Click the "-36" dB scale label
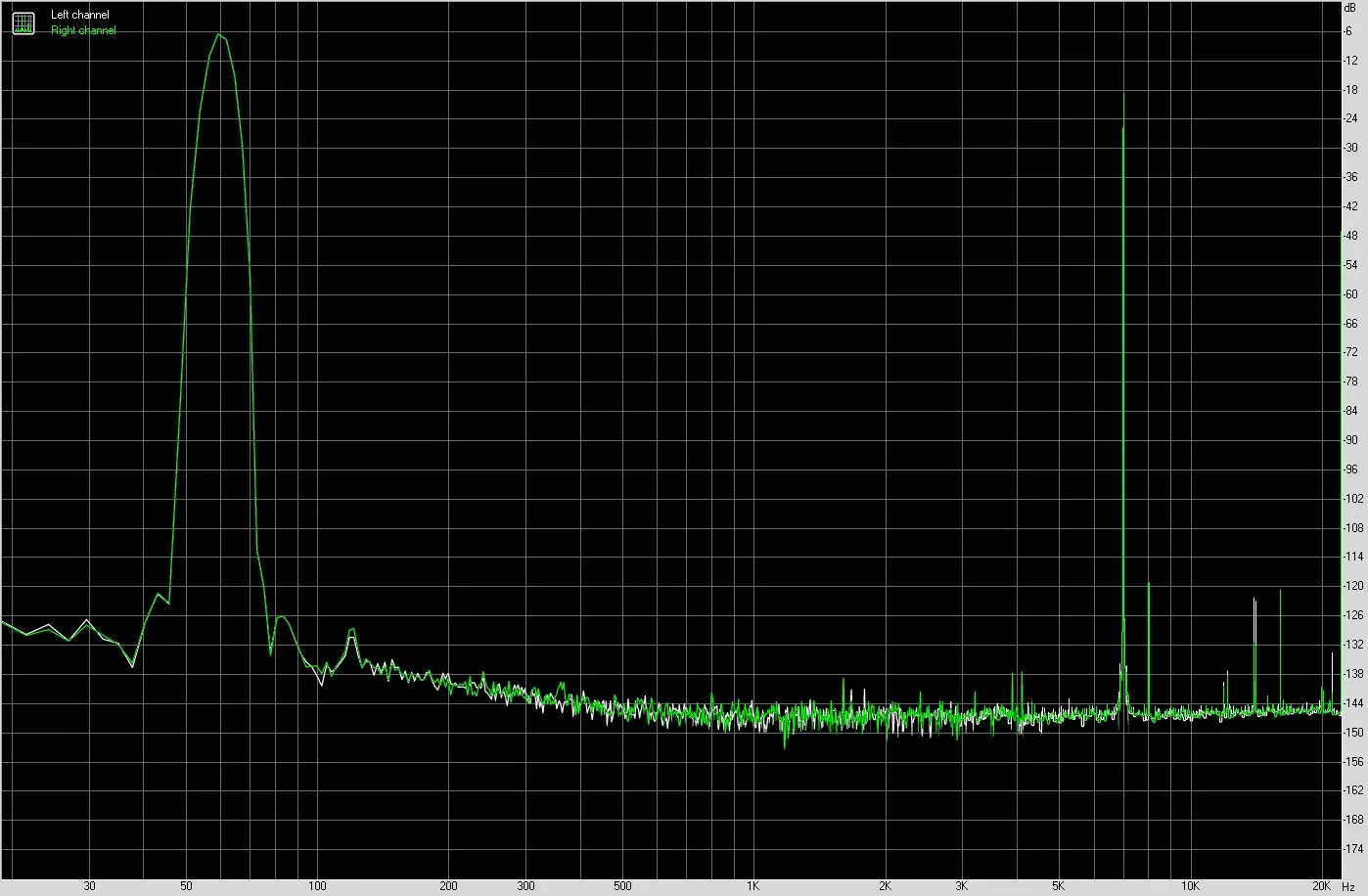 tap(1351, 177)
